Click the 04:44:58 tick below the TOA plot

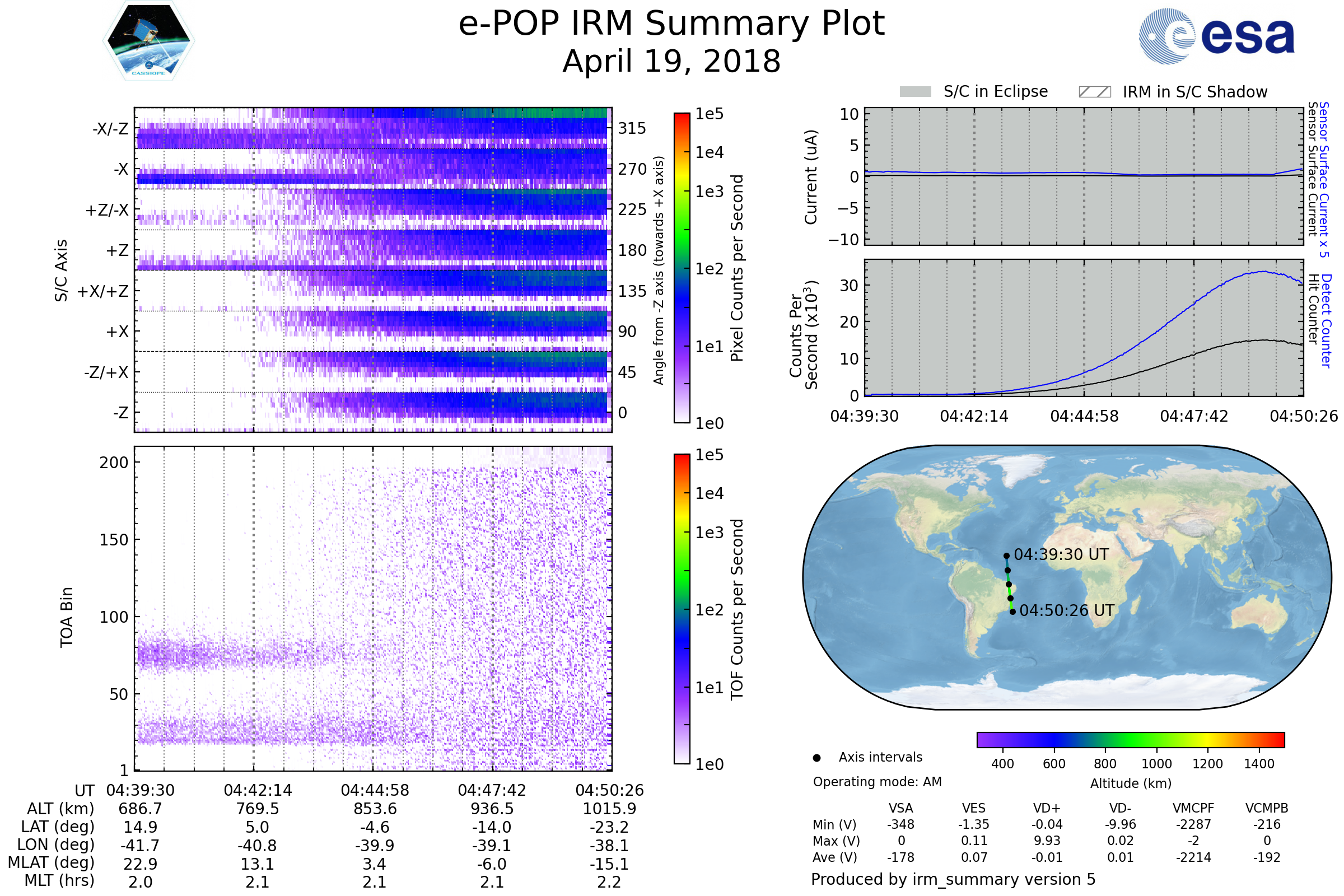tap(375, 790)
